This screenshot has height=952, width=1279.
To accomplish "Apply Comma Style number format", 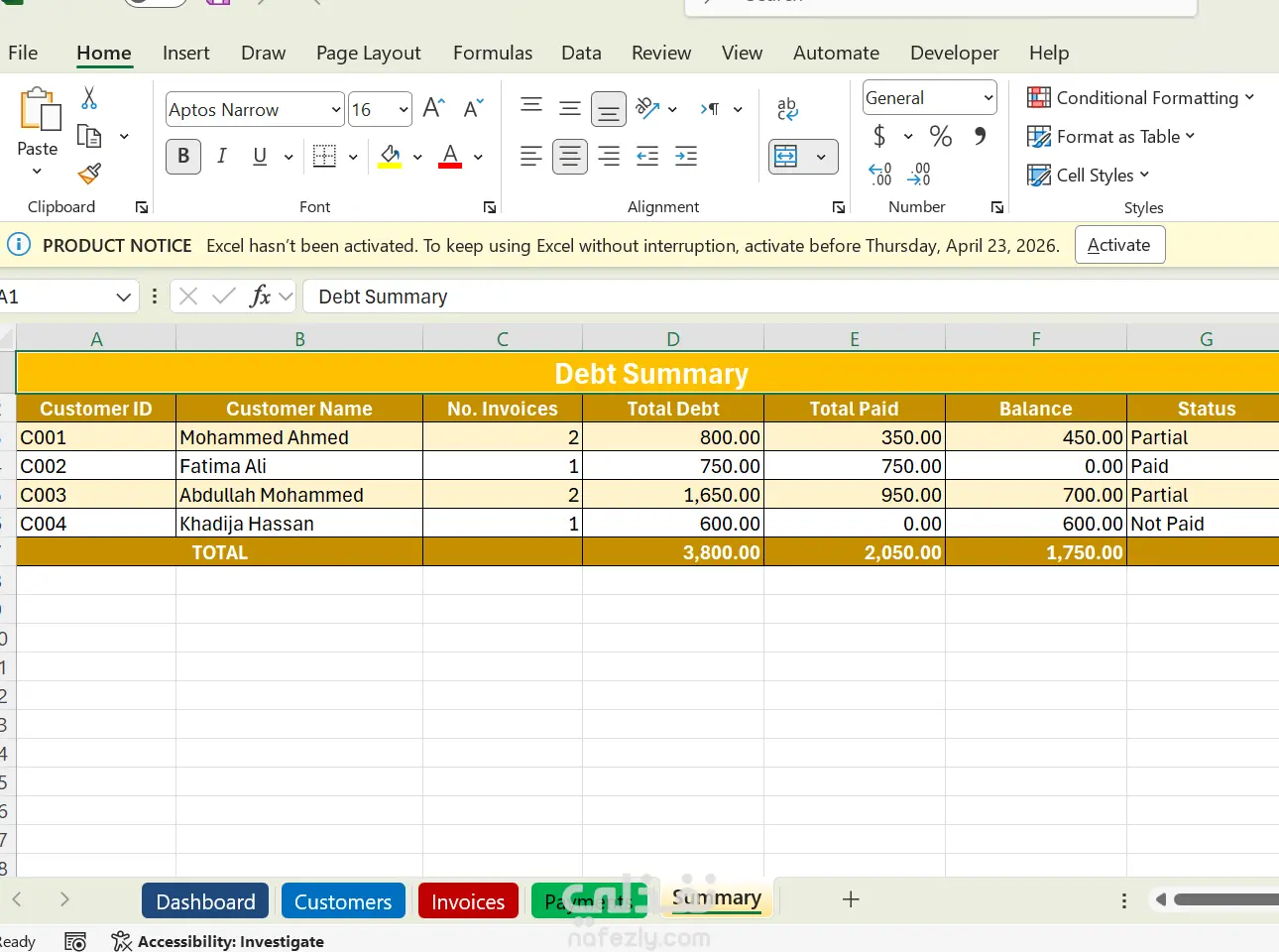I will tap(980, 136).
